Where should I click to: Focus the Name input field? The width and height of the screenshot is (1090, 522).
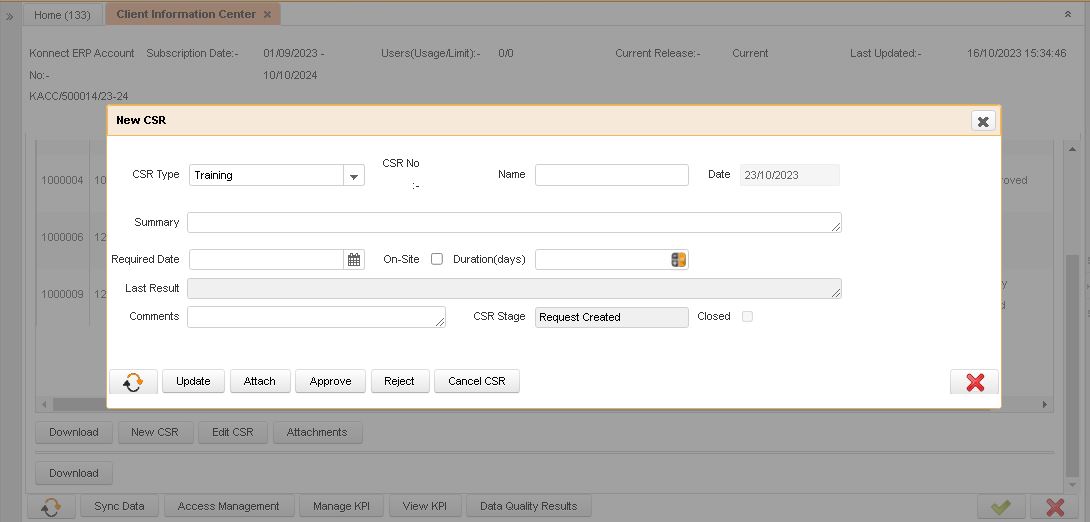[611, 175]
